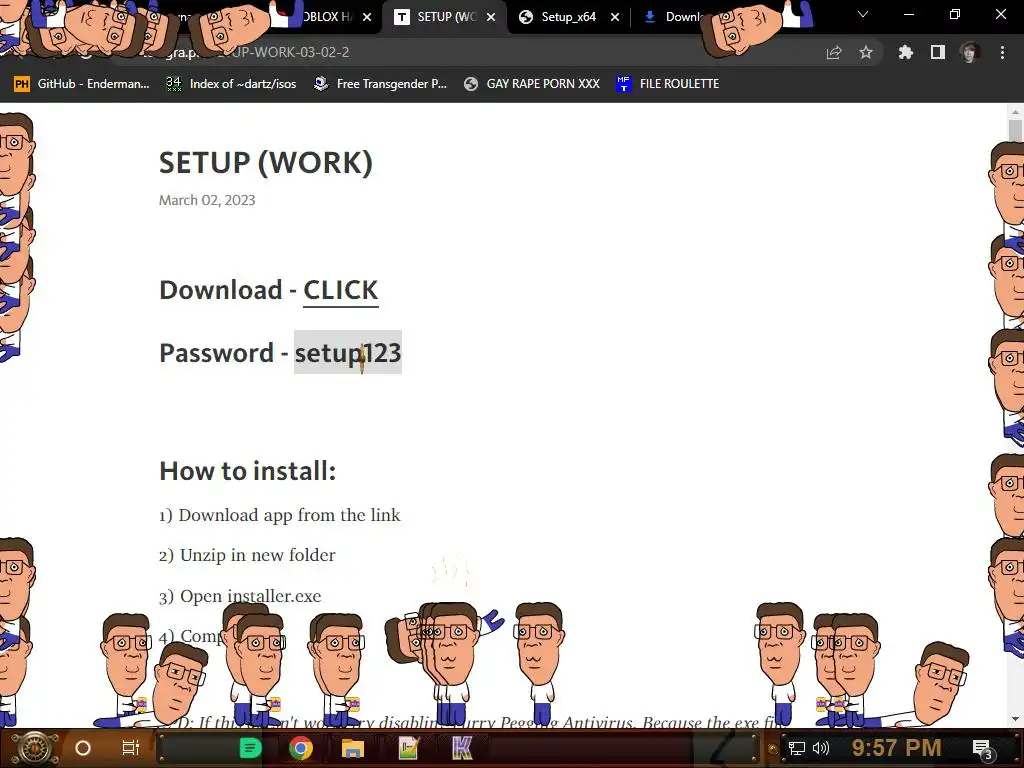Screen dimensions: 1024x768
Task: Open Google Chrome from the taskbar
Action: (x=301, y=748)
